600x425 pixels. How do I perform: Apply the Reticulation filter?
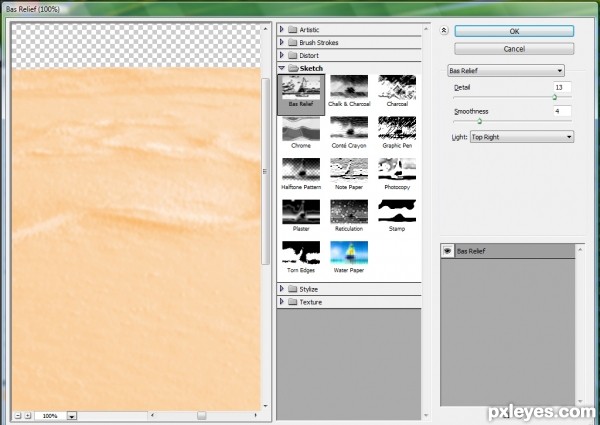(x=349, y=216)
